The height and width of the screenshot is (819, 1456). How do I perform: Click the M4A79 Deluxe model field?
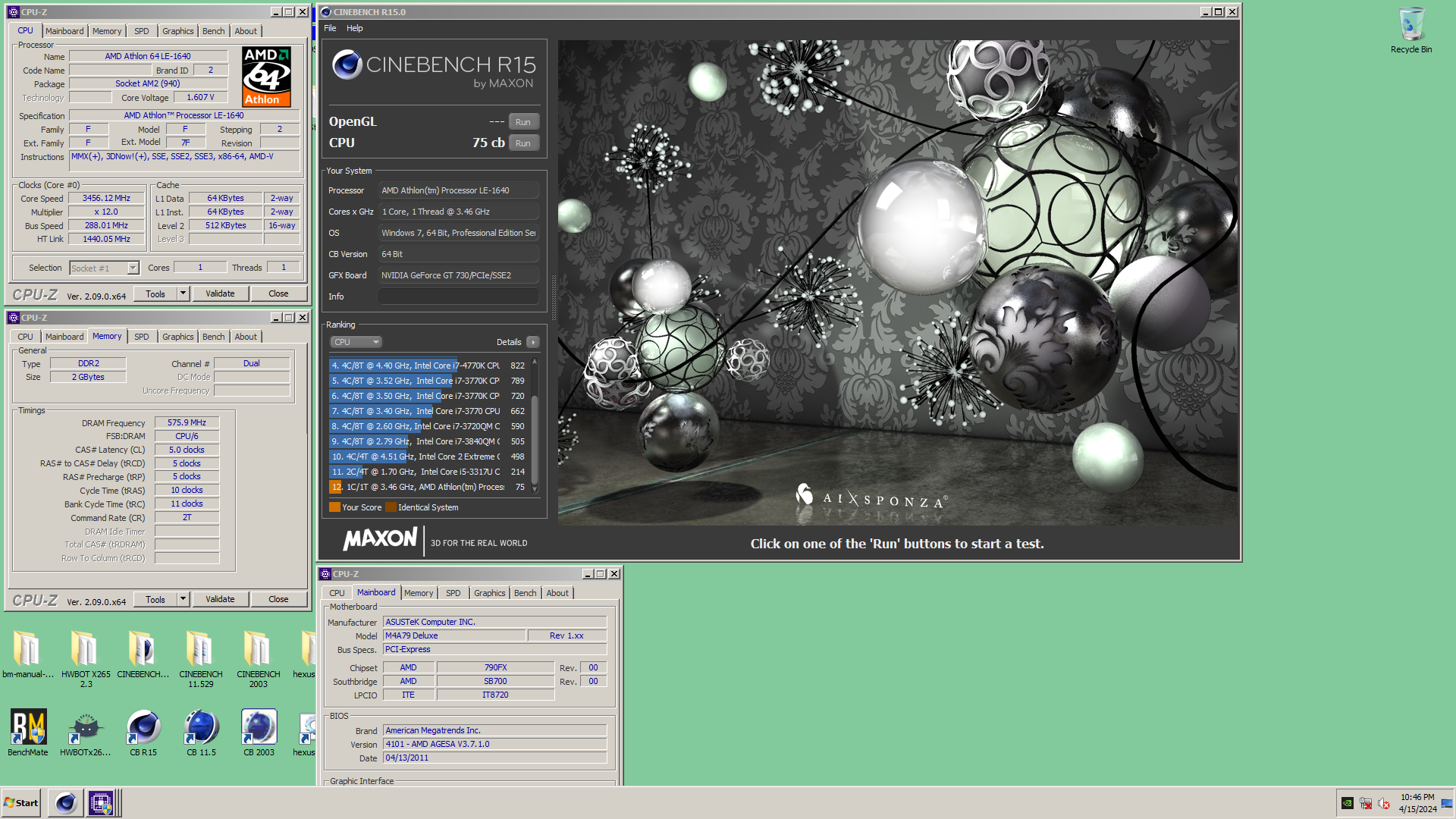[453, 635]
